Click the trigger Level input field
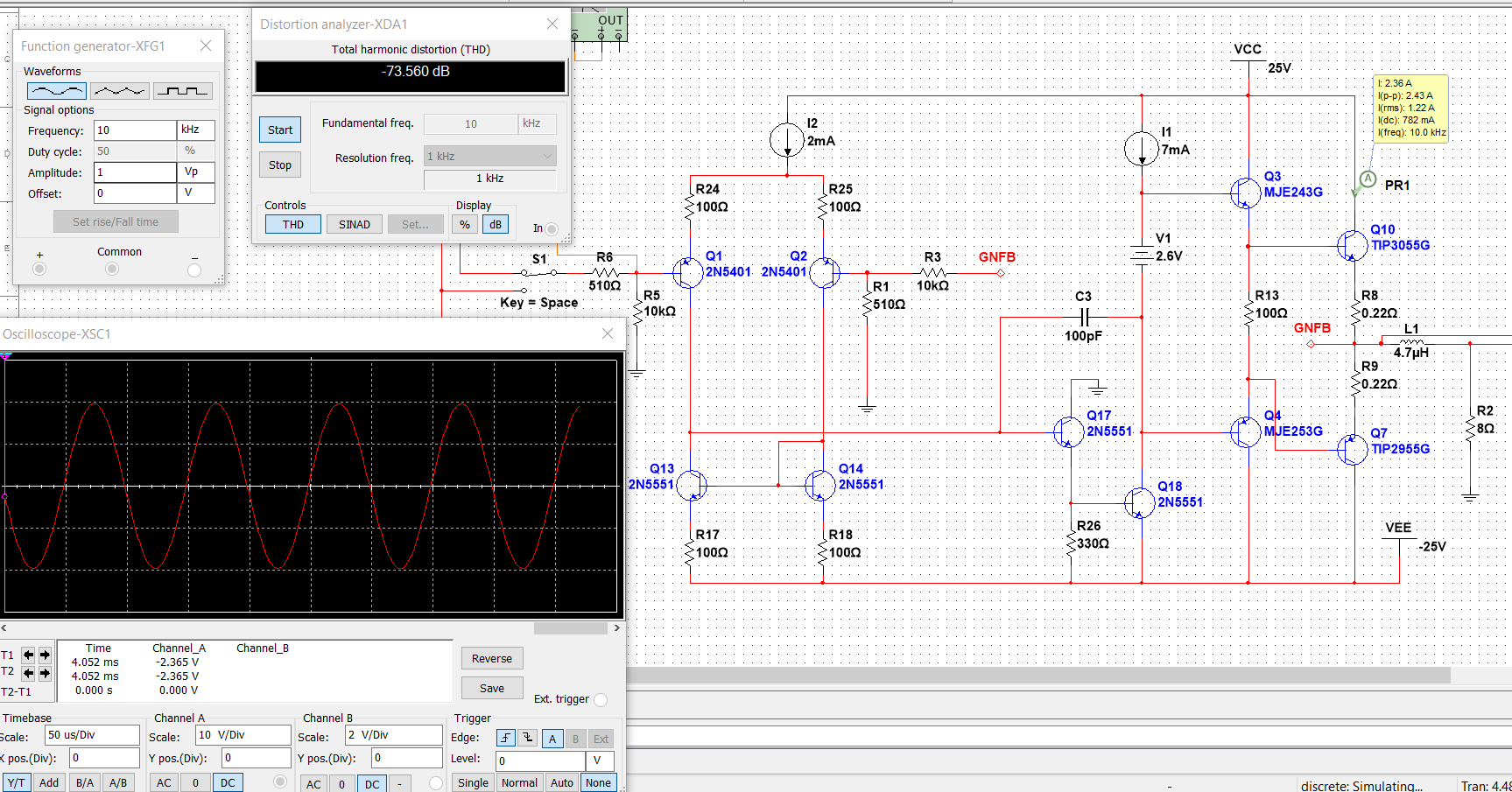 540,760
